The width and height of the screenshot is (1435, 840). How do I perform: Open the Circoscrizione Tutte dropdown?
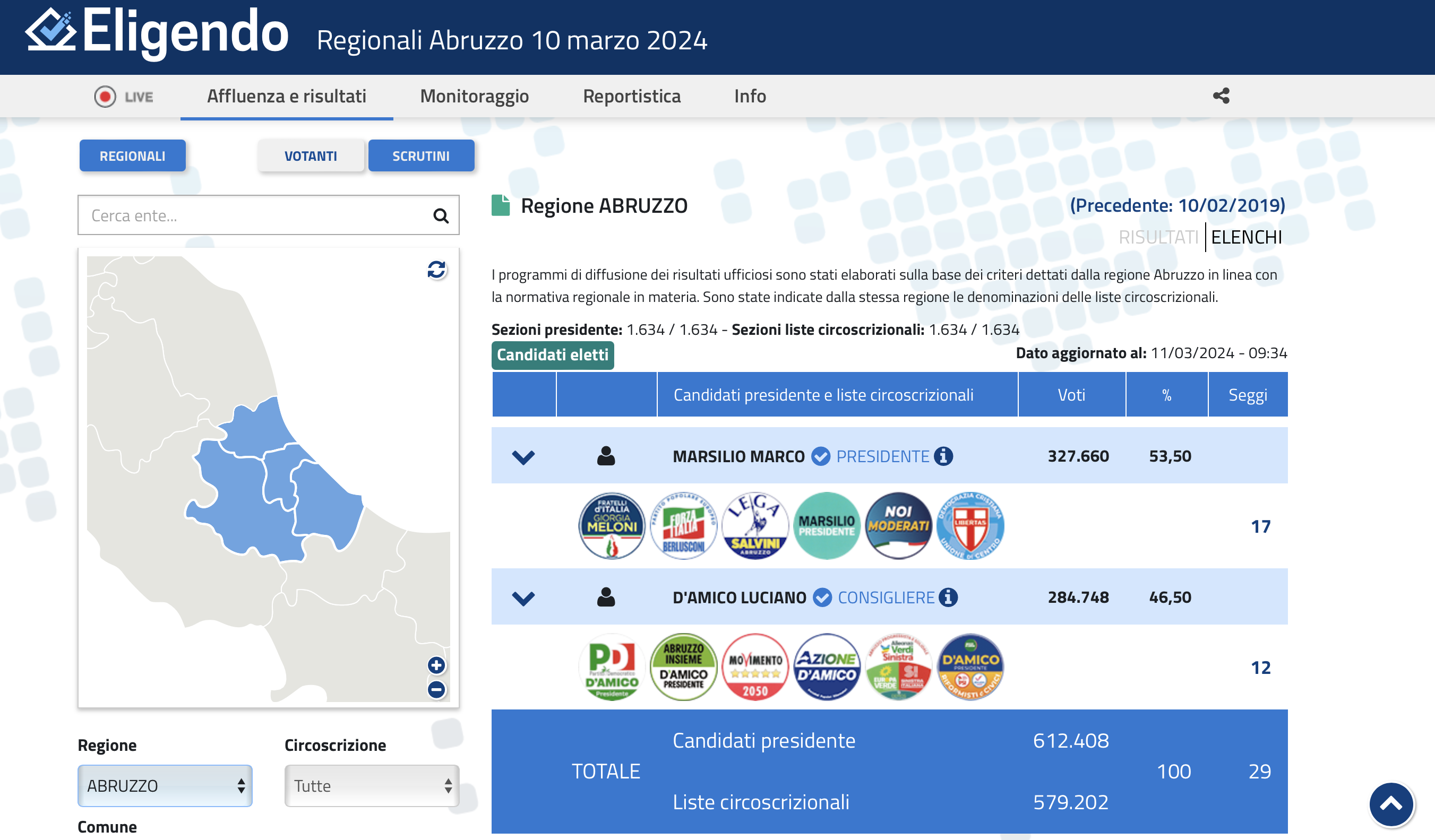pyautogui.click(x=371, y=785)
